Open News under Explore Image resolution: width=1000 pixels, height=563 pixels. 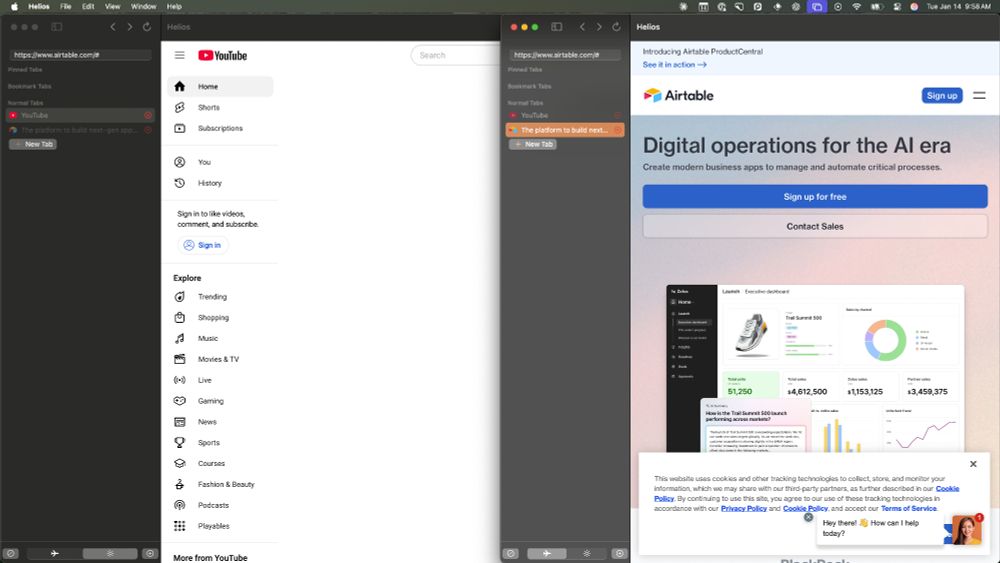(x=220, y=421)
